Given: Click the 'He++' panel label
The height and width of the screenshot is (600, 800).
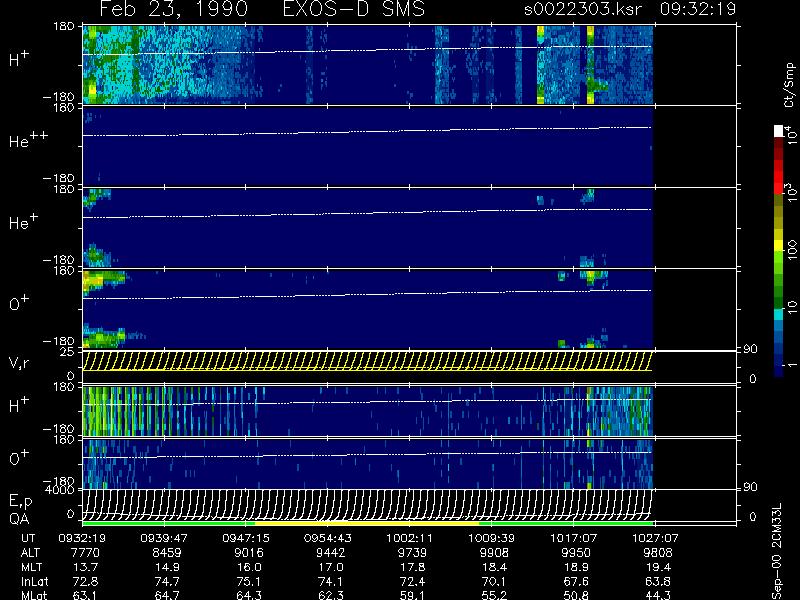Looking at the screenshot, I should coord(28,140).
